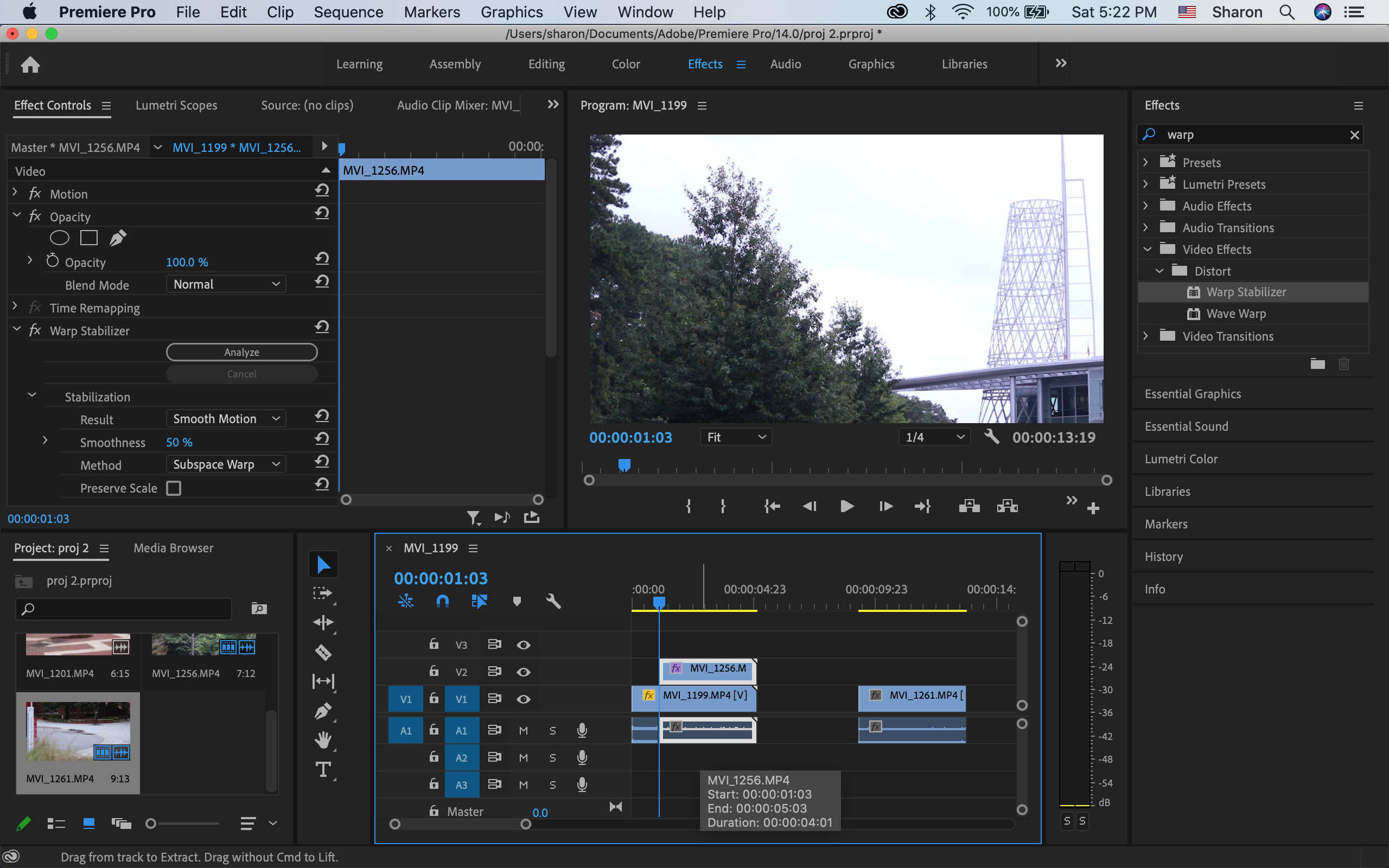
Task: Open the Blend Mode dropdown showing Normal
Action: coord(226,284)
